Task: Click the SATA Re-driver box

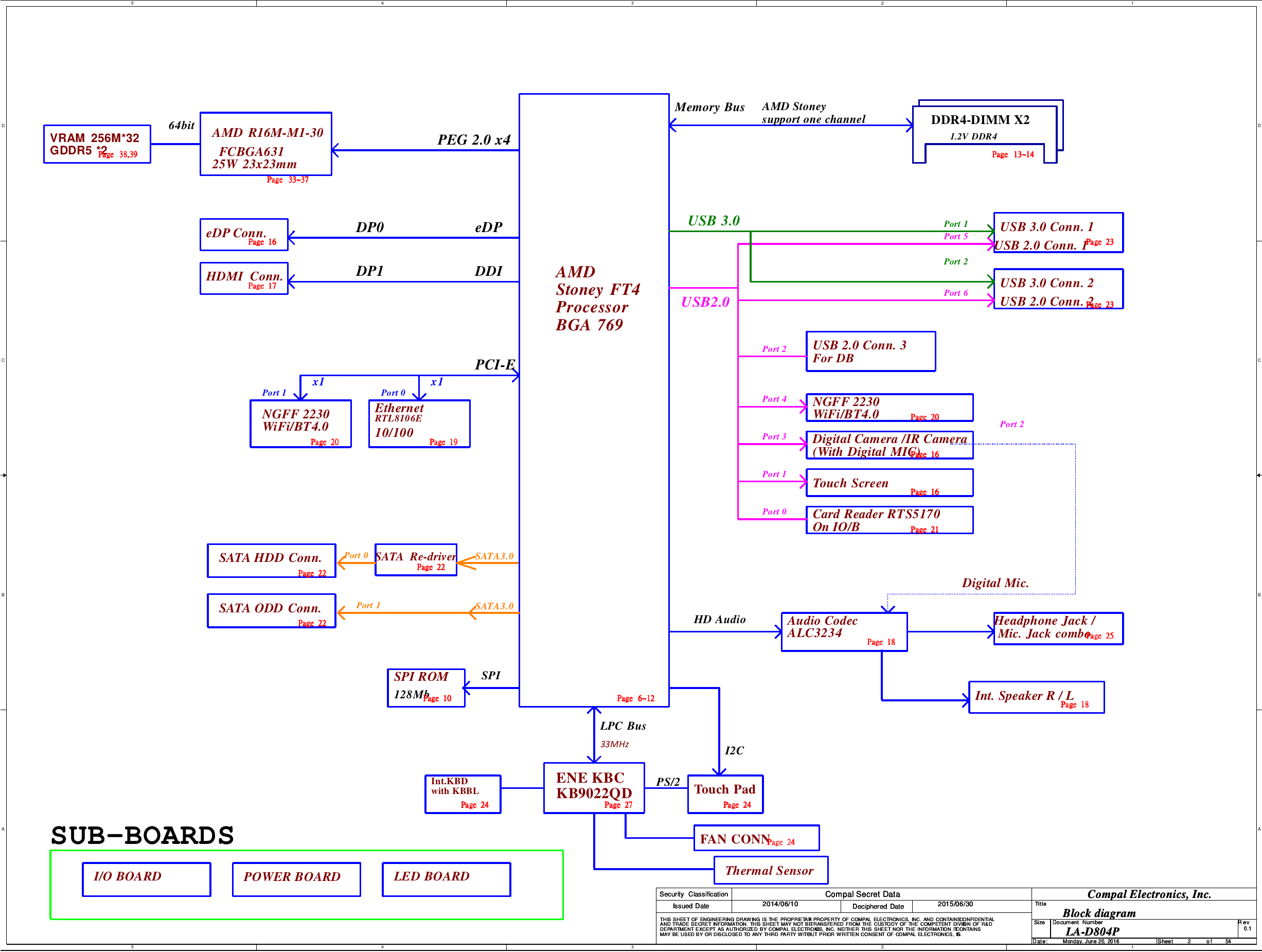Action: pos(416,560)
